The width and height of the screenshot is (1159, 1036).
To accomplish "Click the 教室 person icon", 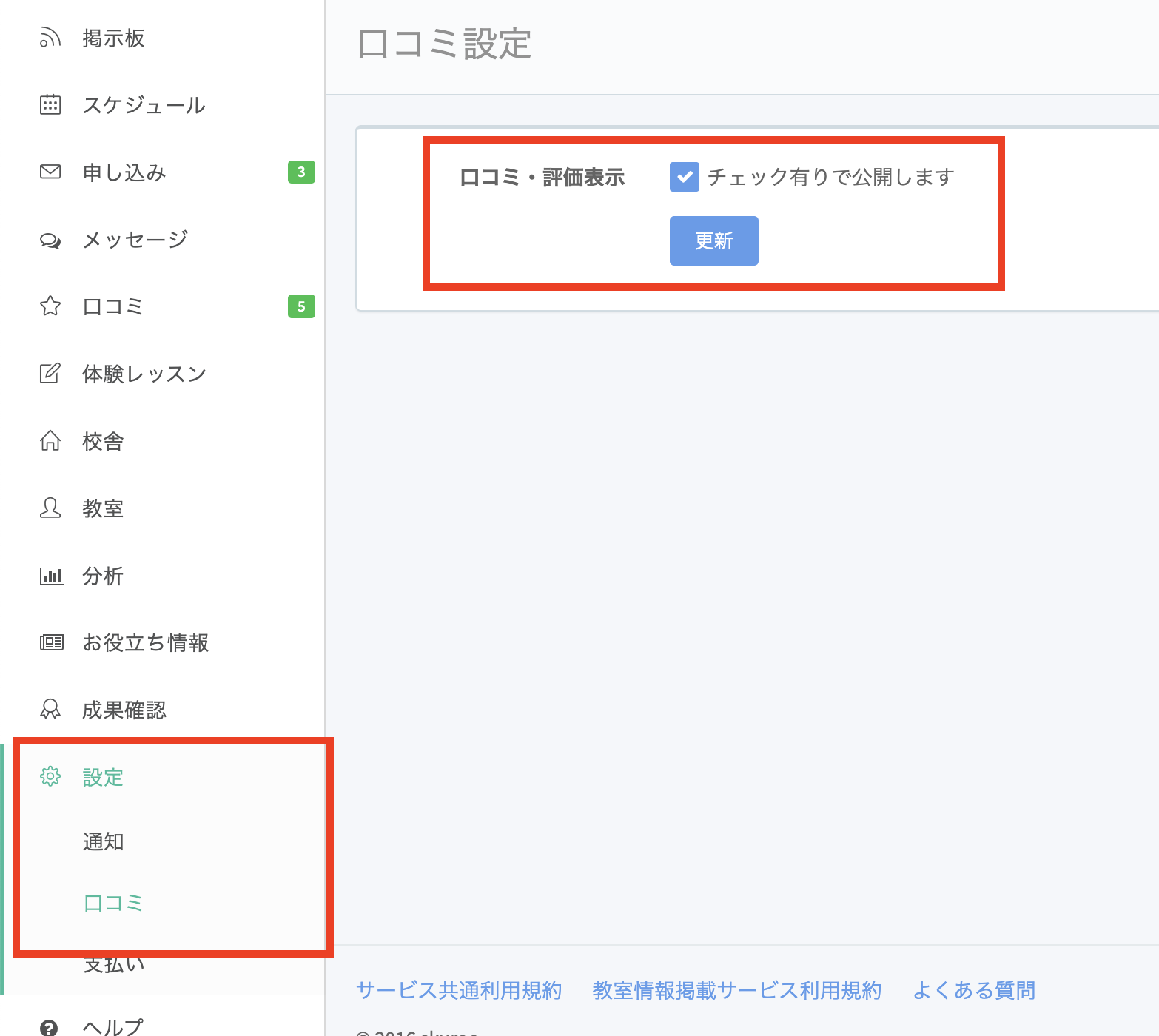I will click(x=50, y=508).
